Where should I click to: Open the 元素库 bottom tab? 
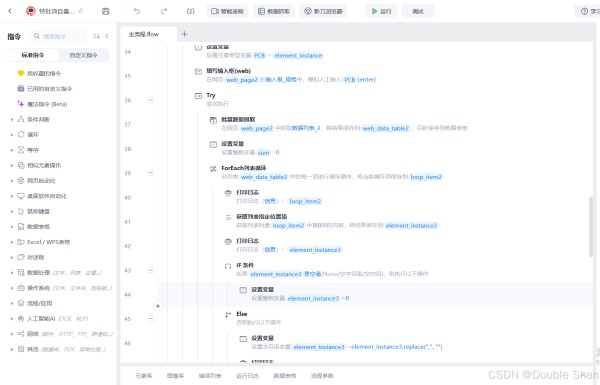pos(144,376)
